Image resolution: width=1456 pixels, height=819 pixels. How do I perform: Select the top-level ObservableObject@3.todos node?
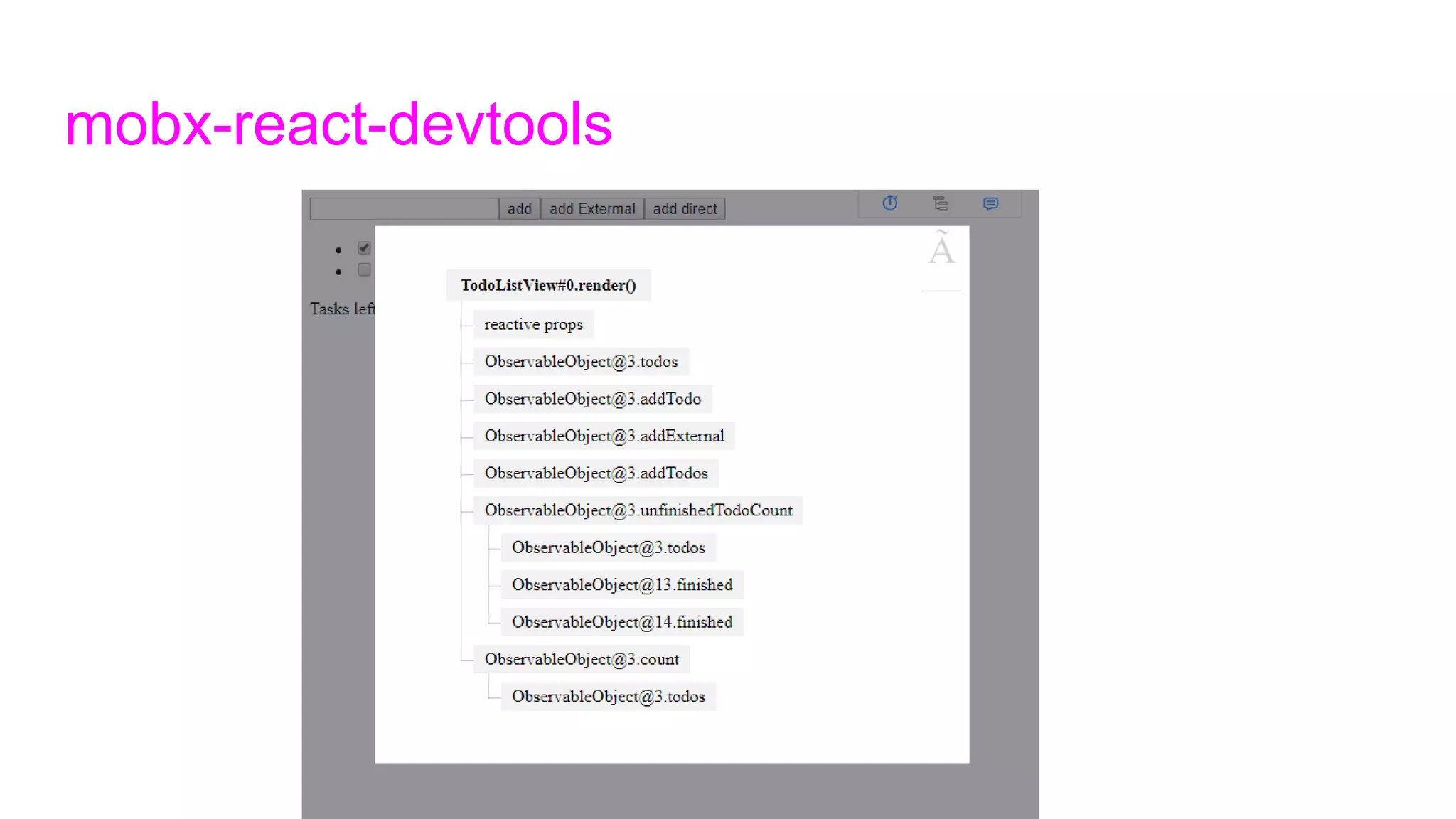point(581,361)
